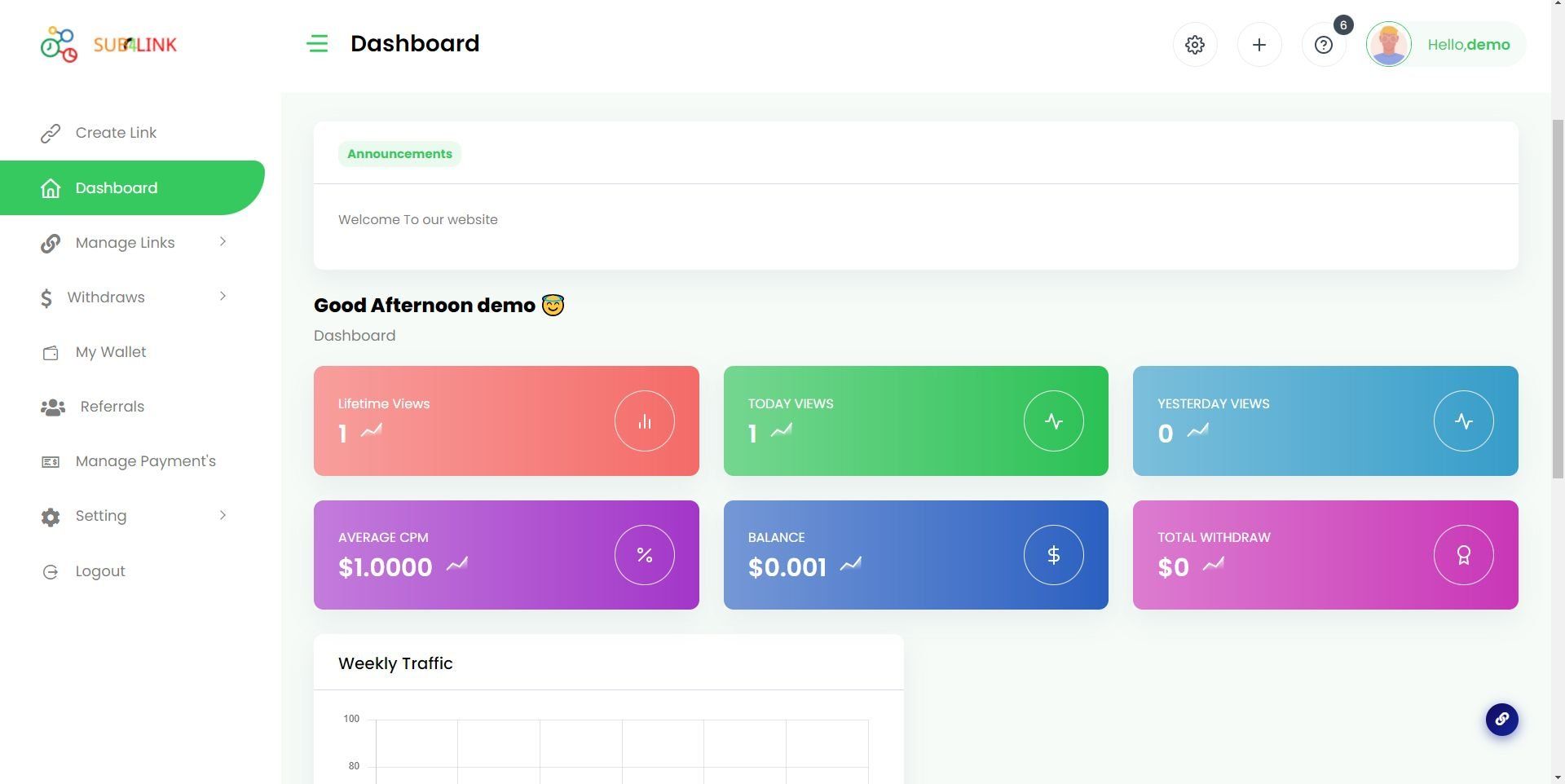
Task: Click the Average CPM percent icon
Action: (645, 555)
